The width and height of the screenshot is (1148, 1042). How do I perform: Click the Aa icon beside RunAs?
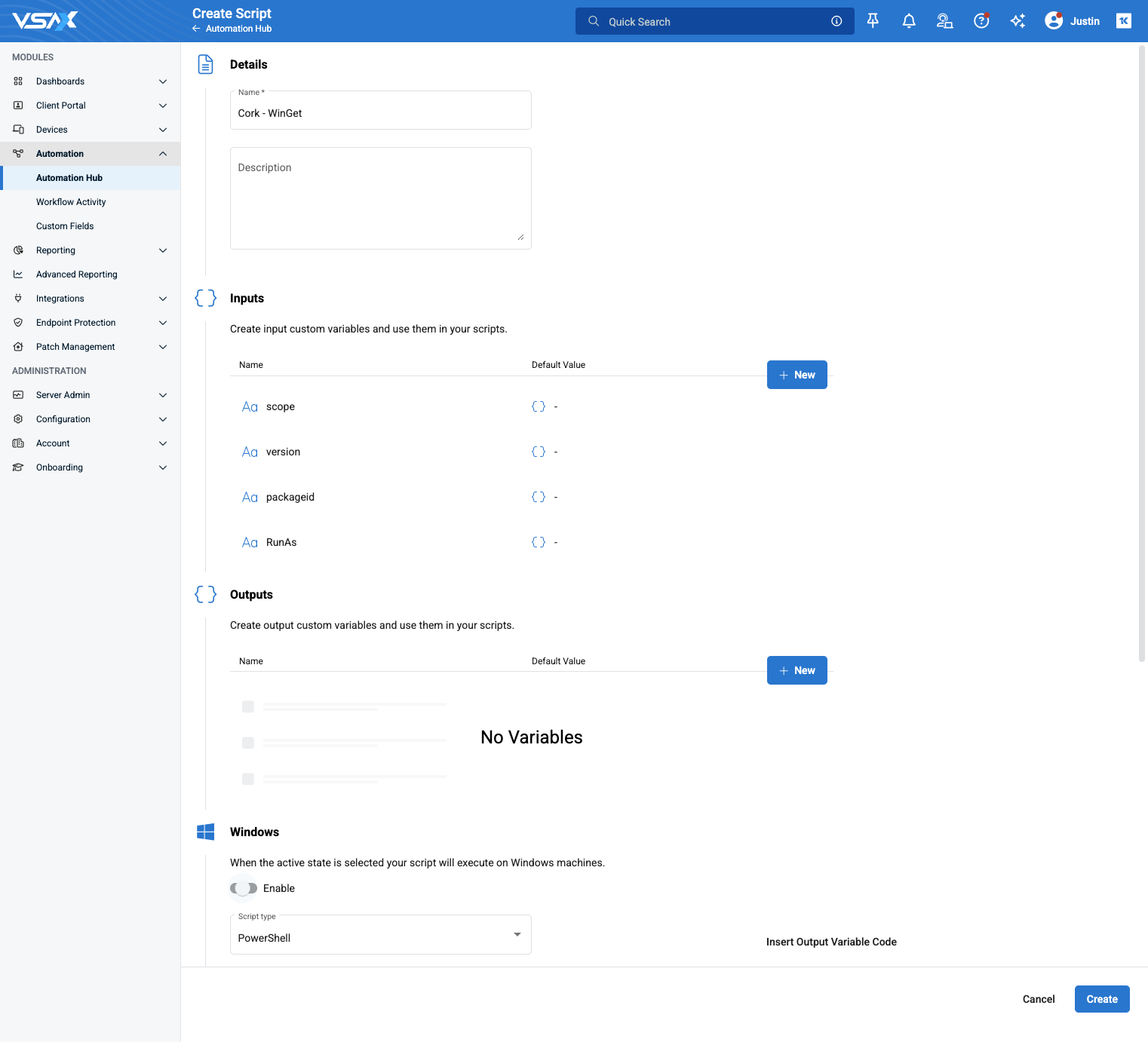coord(250,543)
